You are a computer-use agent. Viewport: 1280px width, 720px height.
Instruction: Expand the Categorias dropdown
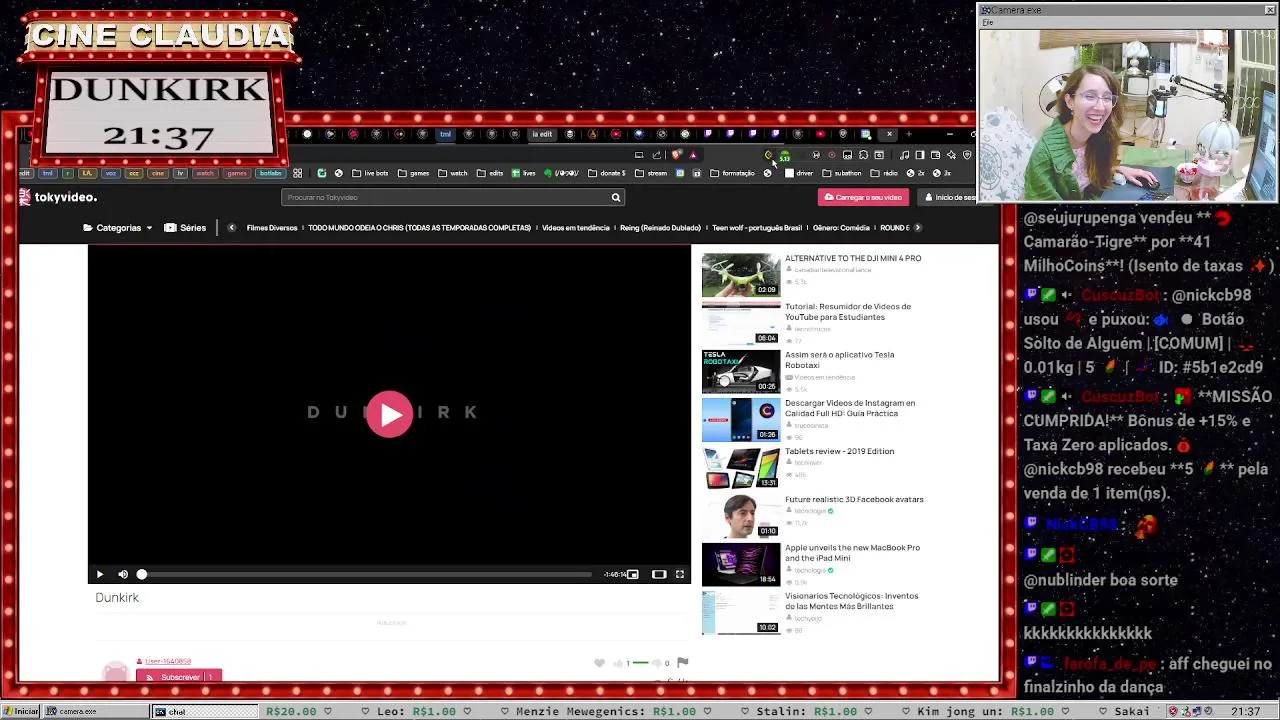point(118,228)
